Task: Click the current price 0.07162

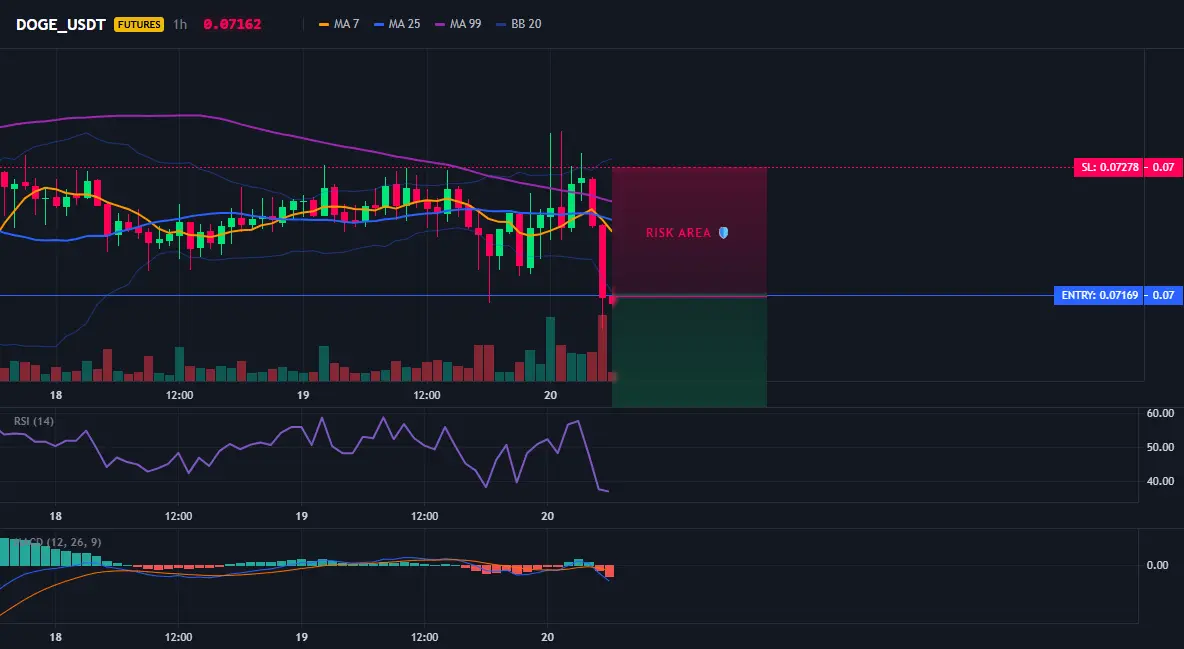Action: click(232, 24)
